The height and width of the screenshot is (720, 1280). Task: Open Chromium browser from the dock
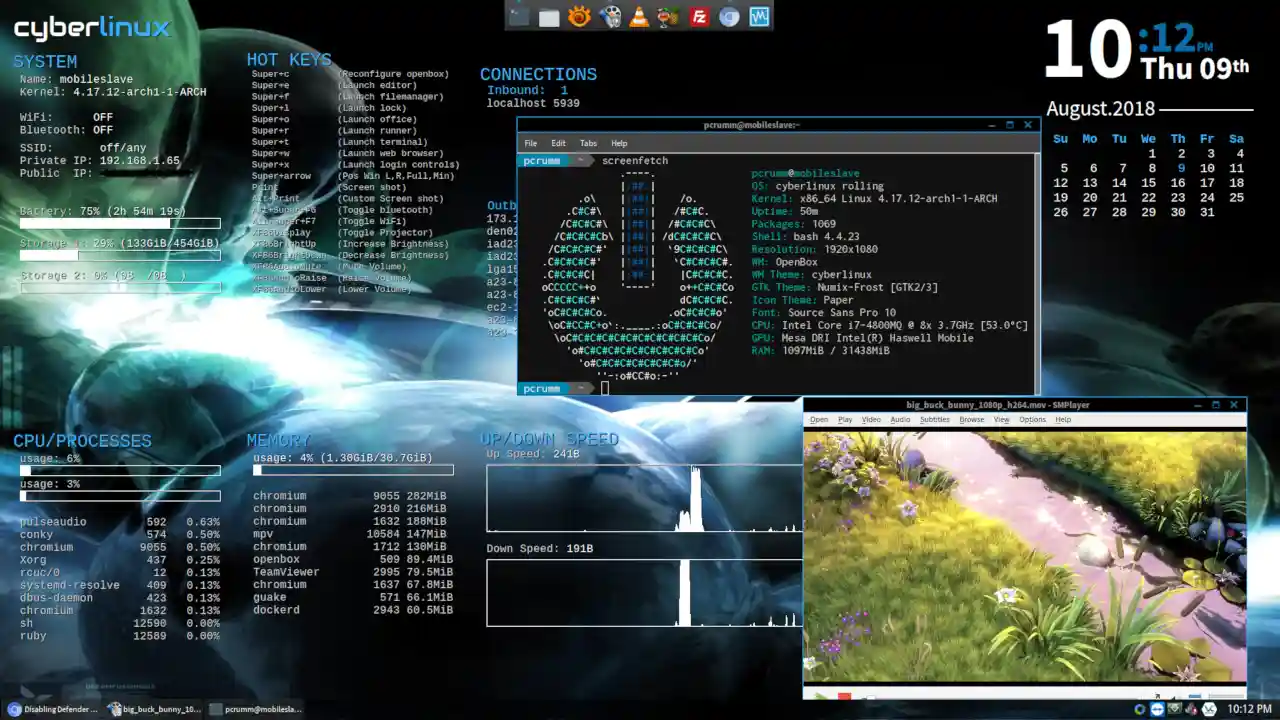point(730,16)
